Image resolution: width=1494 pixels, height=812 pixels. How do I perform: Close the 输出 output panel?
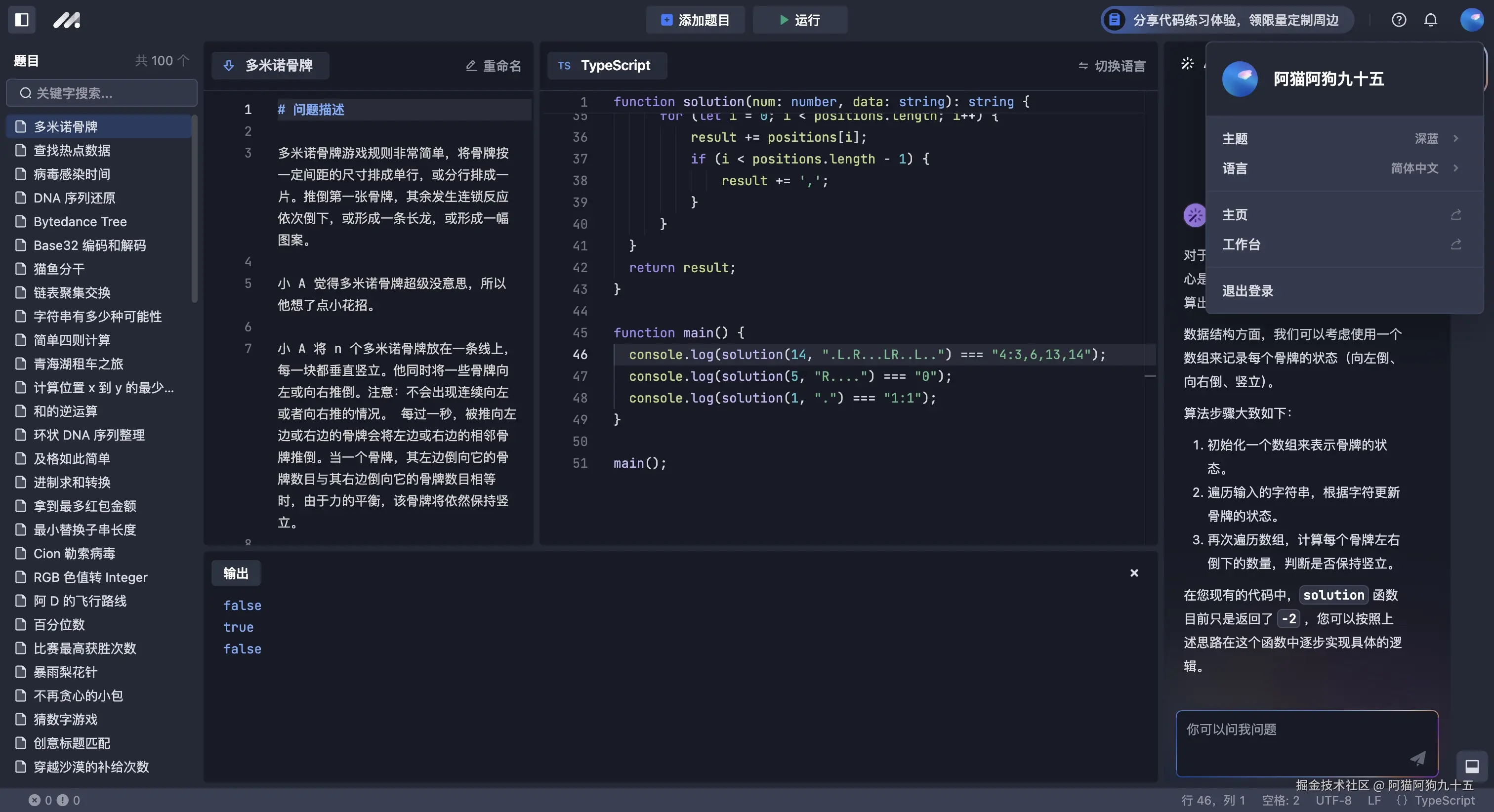coord(1134,573)
